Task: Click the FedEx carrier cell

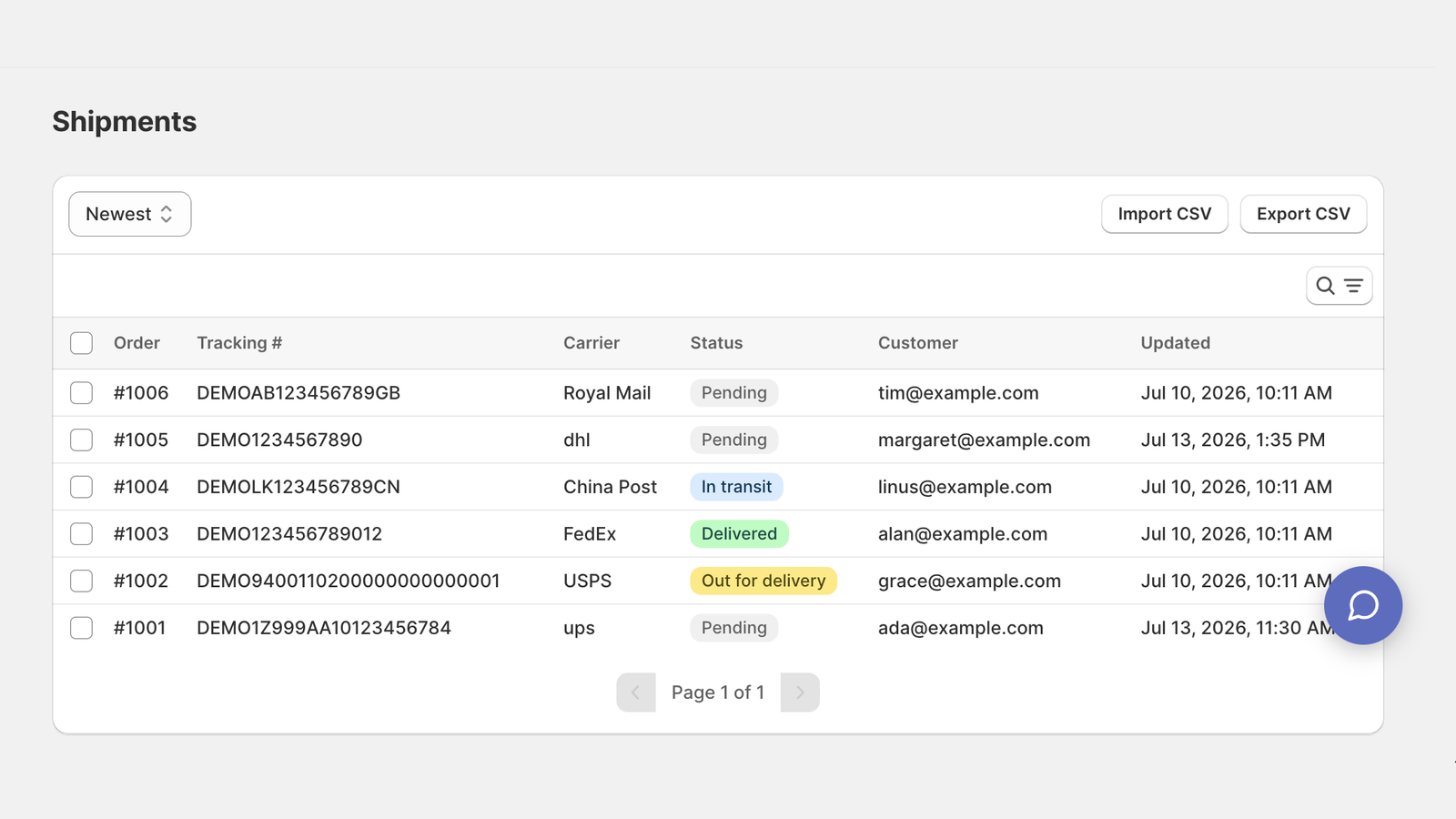Action: click(590, 534)
